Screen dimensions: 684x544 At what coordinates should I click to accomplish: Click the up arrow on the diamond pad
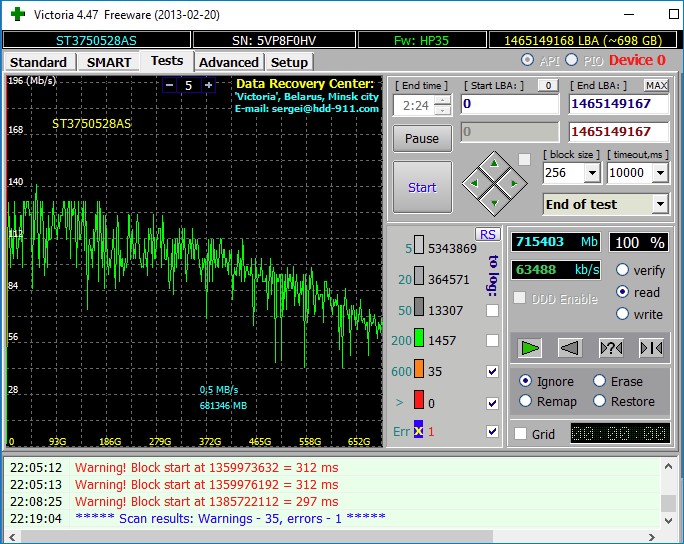493,163
